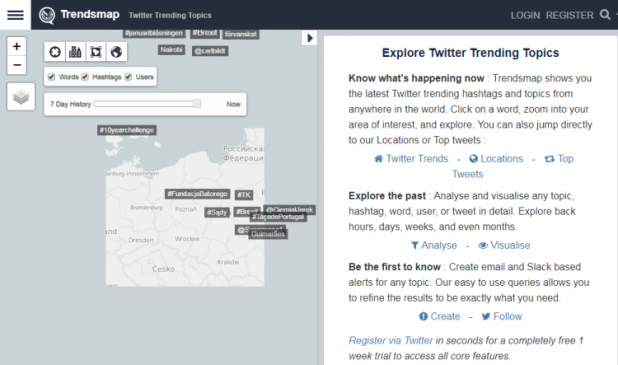Screen dimensions: 618x365
Task: Click the Now label on history bar
Action: [x=233, y=104]
